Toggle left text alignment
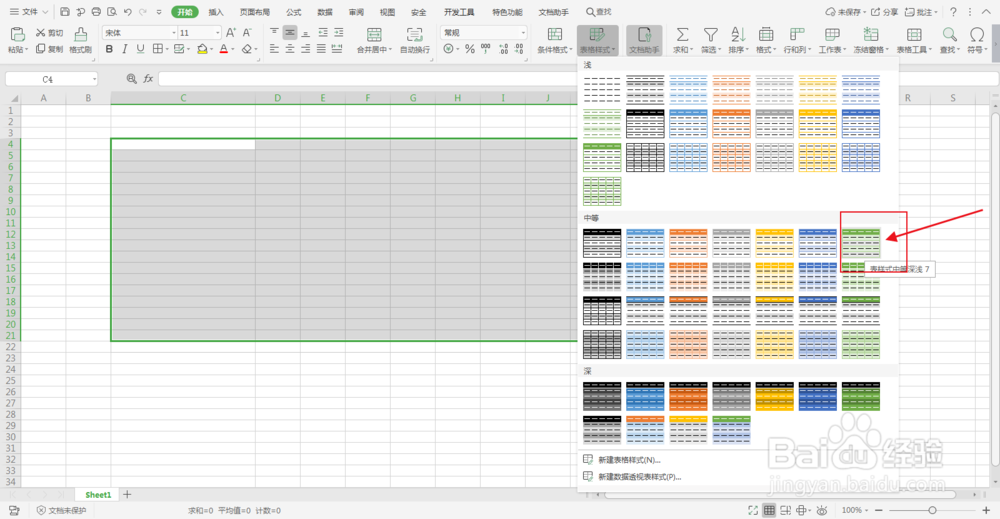 pyautogui.click(x=274, y=49)
